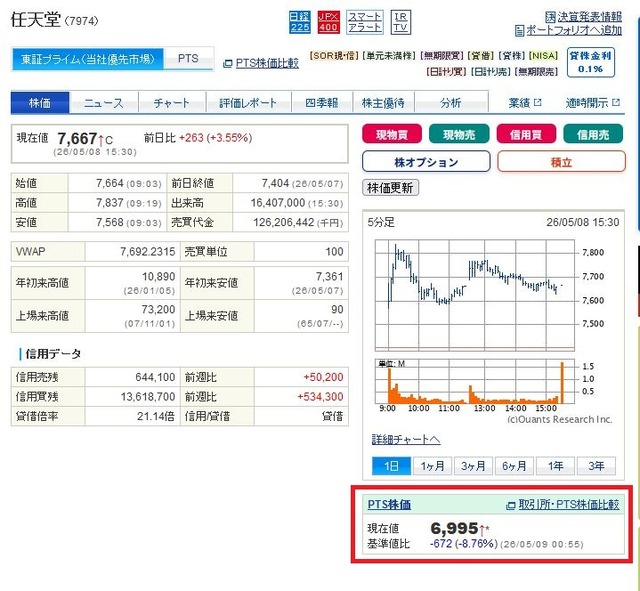Click the volume bar chart
The height and width of the screenshot is (591, 640).
[475, 382]
